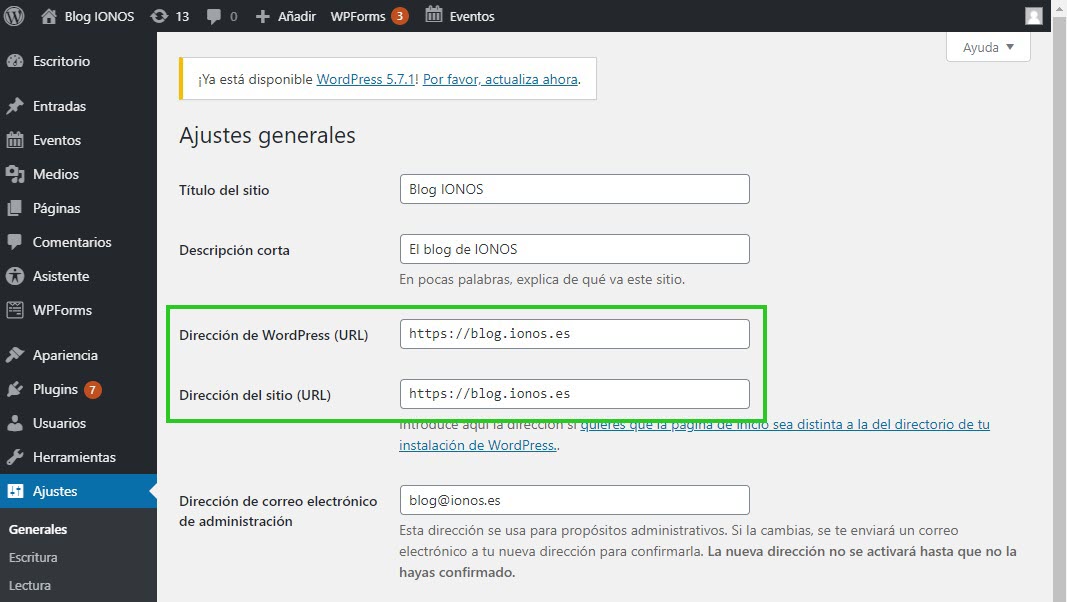Click into the Descripción corta field

[x=574, y=249]
